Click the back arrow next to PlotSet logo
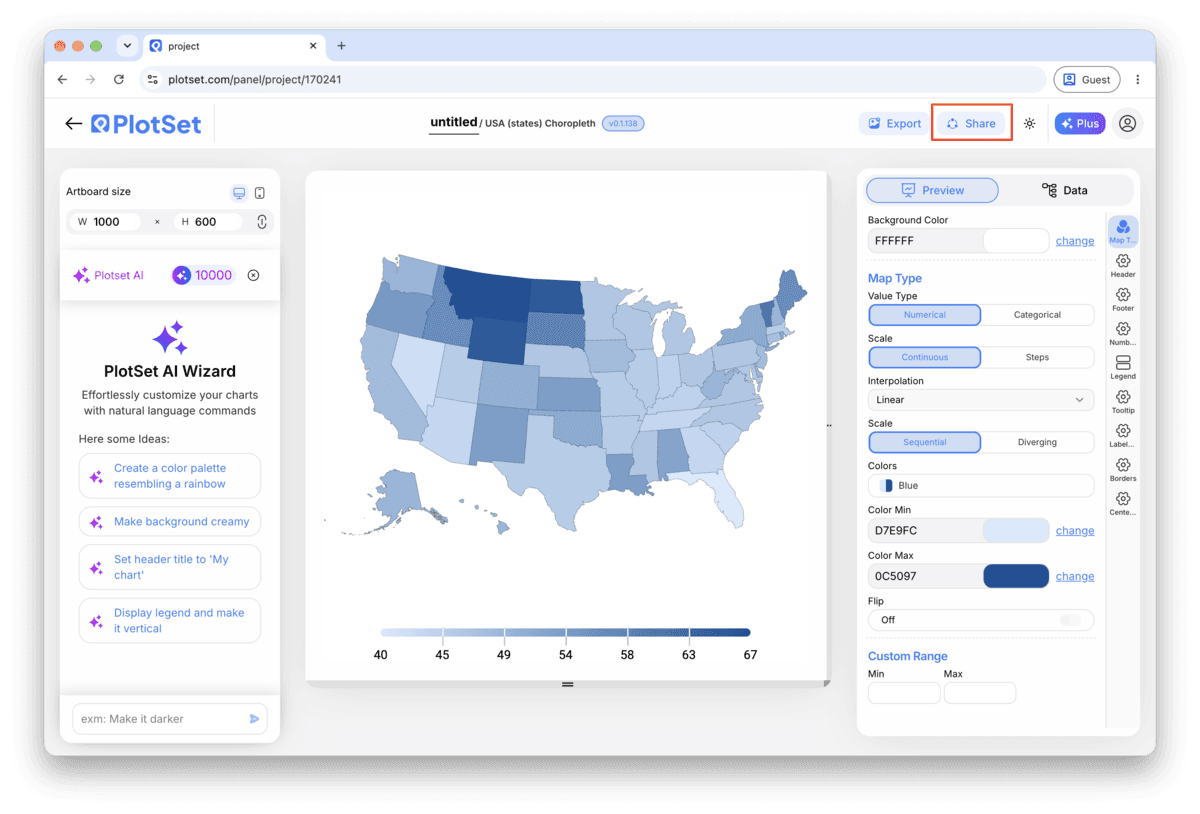 point(73,124)
